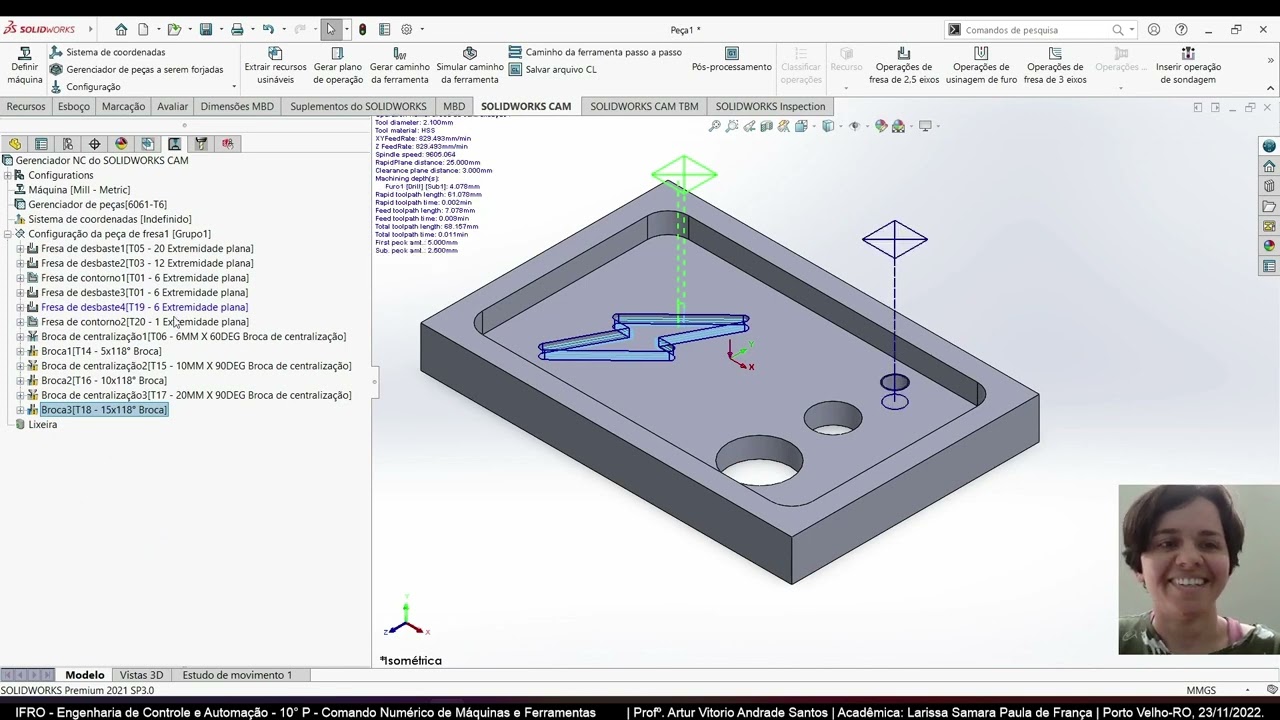The height and width of the screenshot is (720, 1280).
Task: Open Operações de fresa de 3 eixos
Action: (x=1055, y=66)
